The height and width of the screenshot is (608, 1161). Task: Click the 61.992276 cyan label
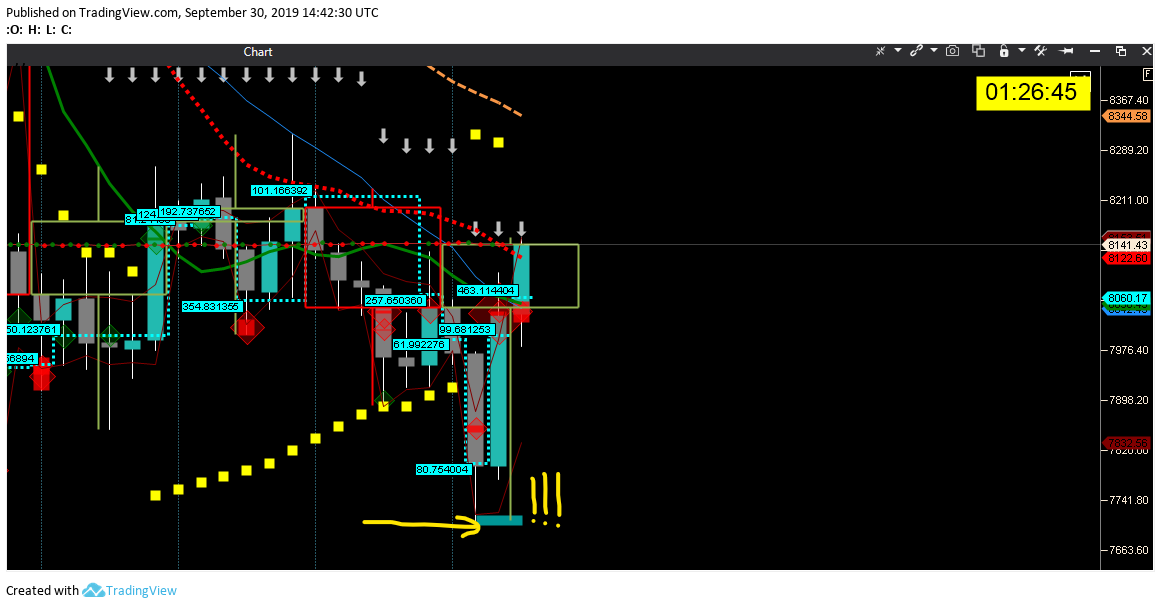click(419, 345)
